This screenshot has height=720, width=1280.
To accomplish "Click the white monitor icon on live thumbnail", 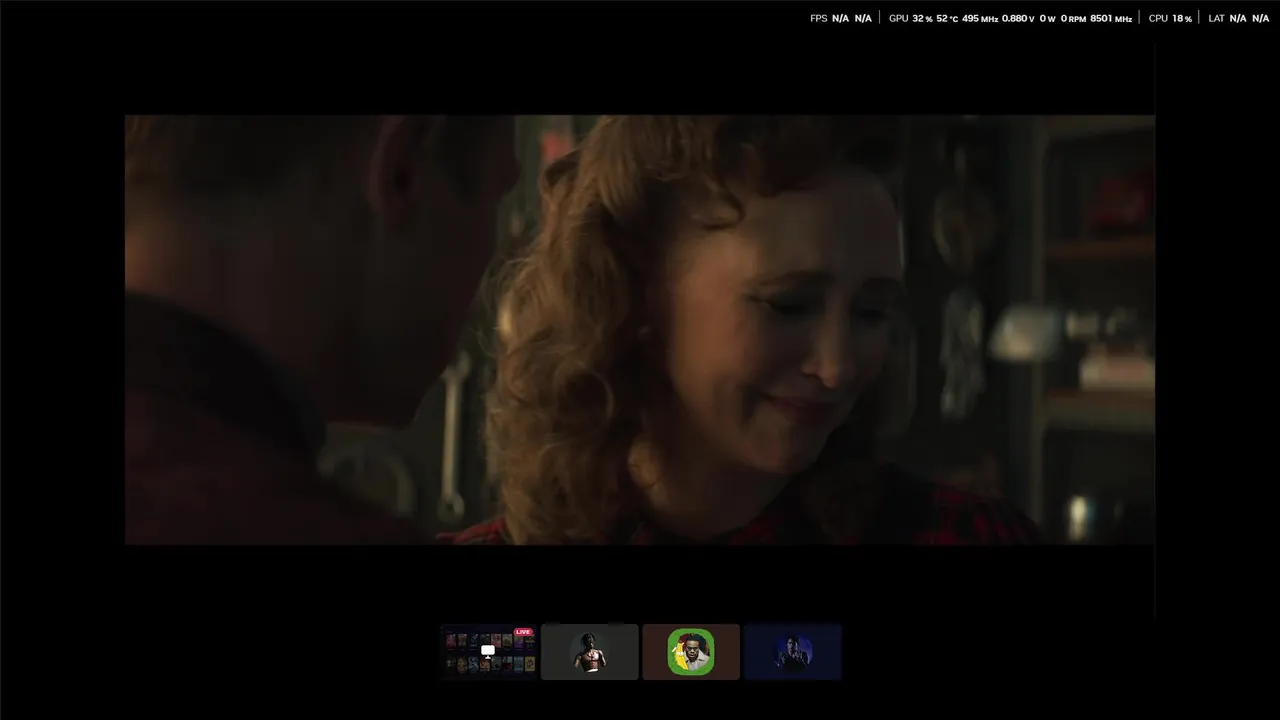I will coord(488,651).
